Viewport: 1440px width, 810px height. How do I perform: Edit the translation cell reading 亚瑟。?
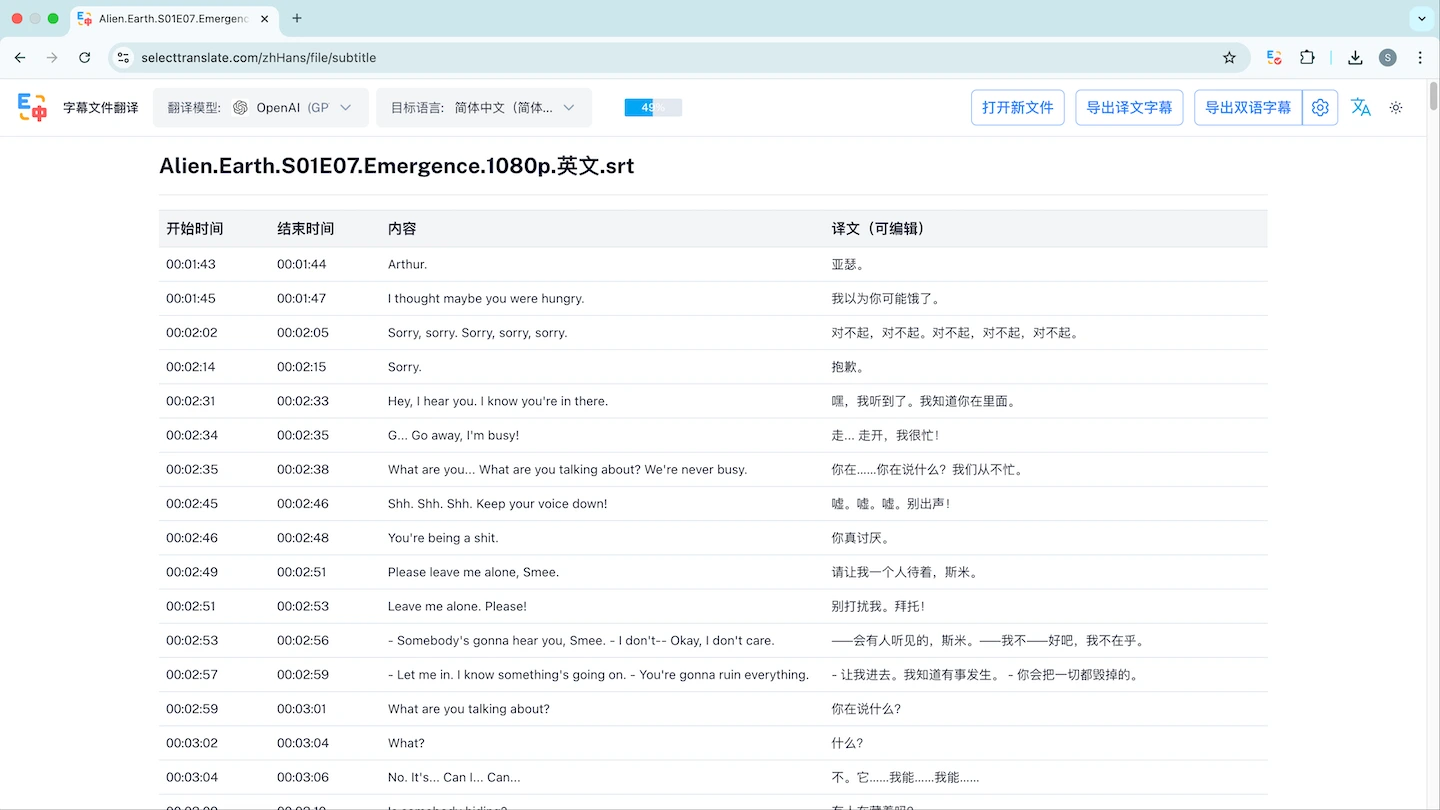[848, 265]
